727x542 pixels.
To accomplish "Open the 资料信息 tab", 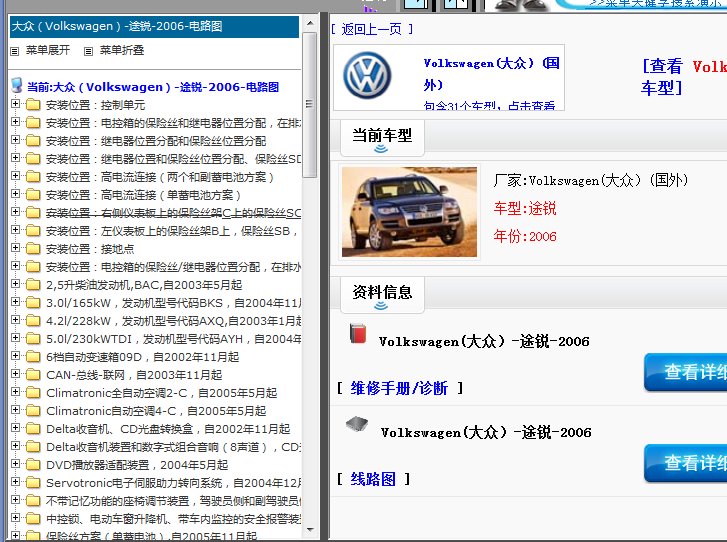I will (382, 294).
